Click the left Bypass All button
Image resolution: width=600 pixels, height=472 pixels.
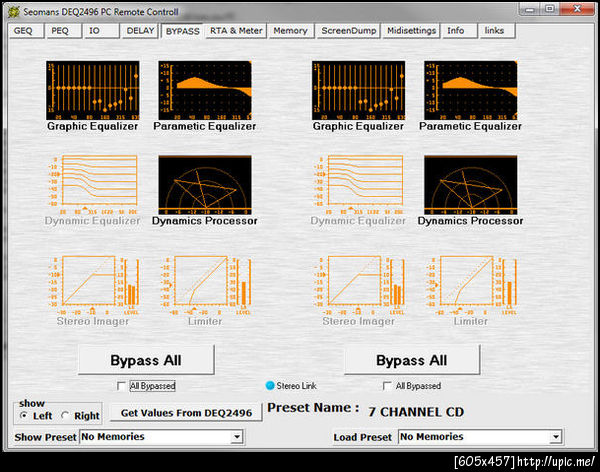click(x=146, y=360)
